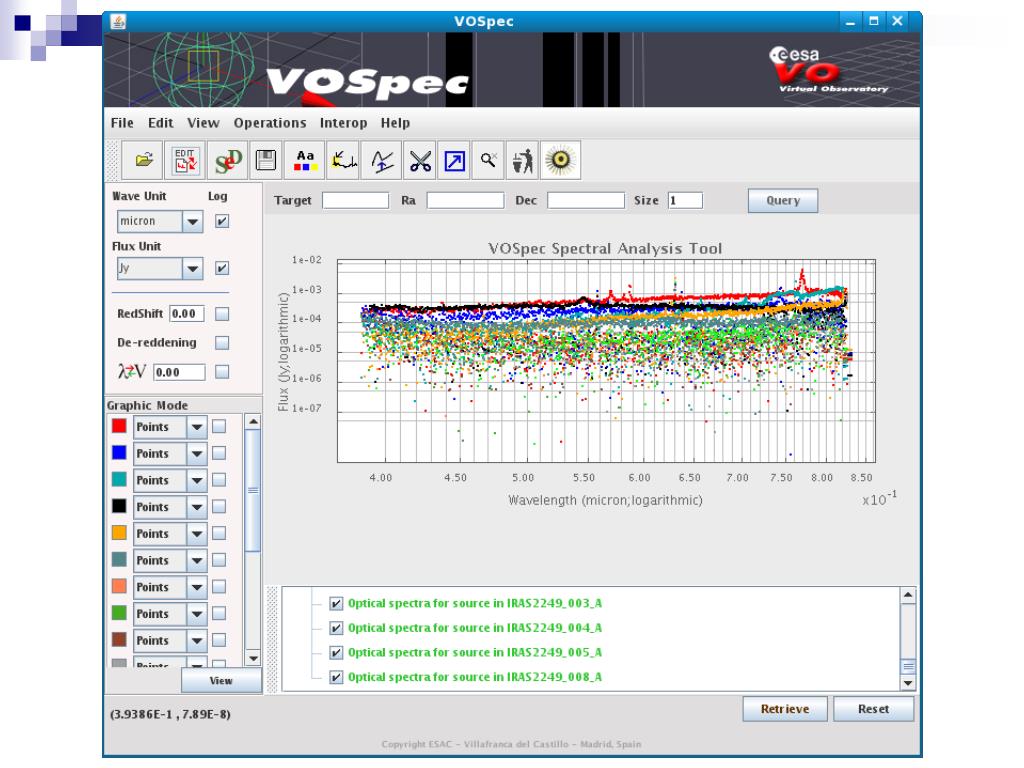
Task: Click the Retrieve button
Action: tap(785, 709)
